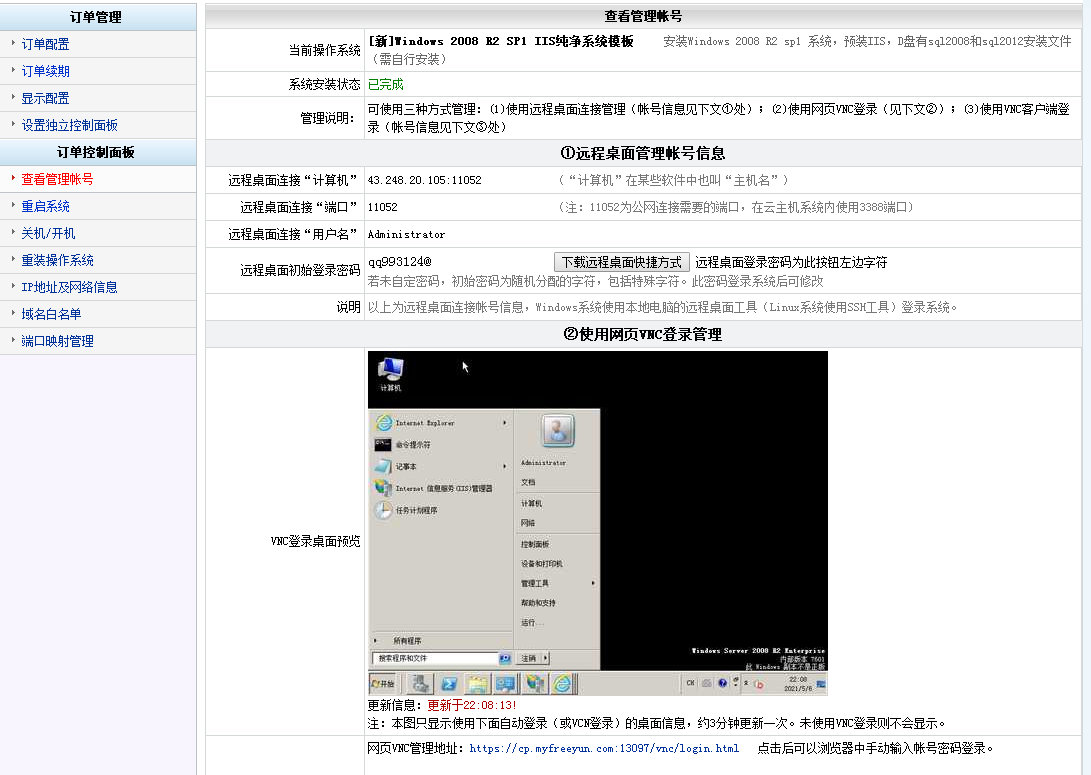The height and width of the screenshot is (775, 1091).
Task: Select the 查看管理帐号 menu item
Action: coord(57,179)
